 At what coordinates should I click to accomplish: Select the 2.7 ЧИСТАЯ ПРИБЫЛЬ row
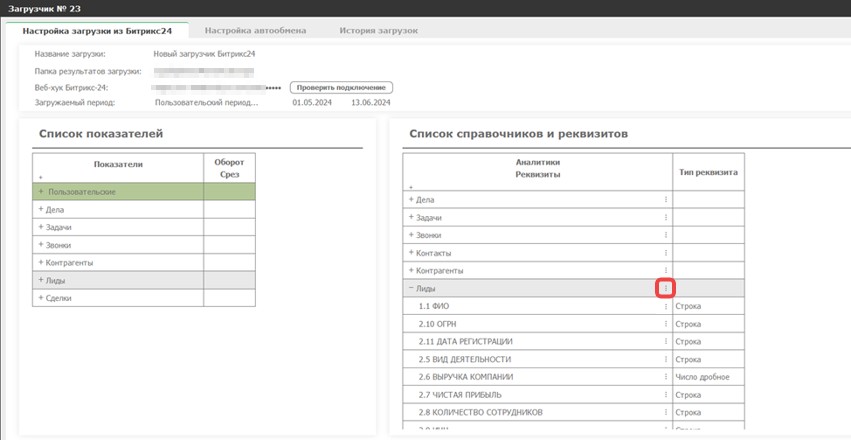click(x=537, y=394)
